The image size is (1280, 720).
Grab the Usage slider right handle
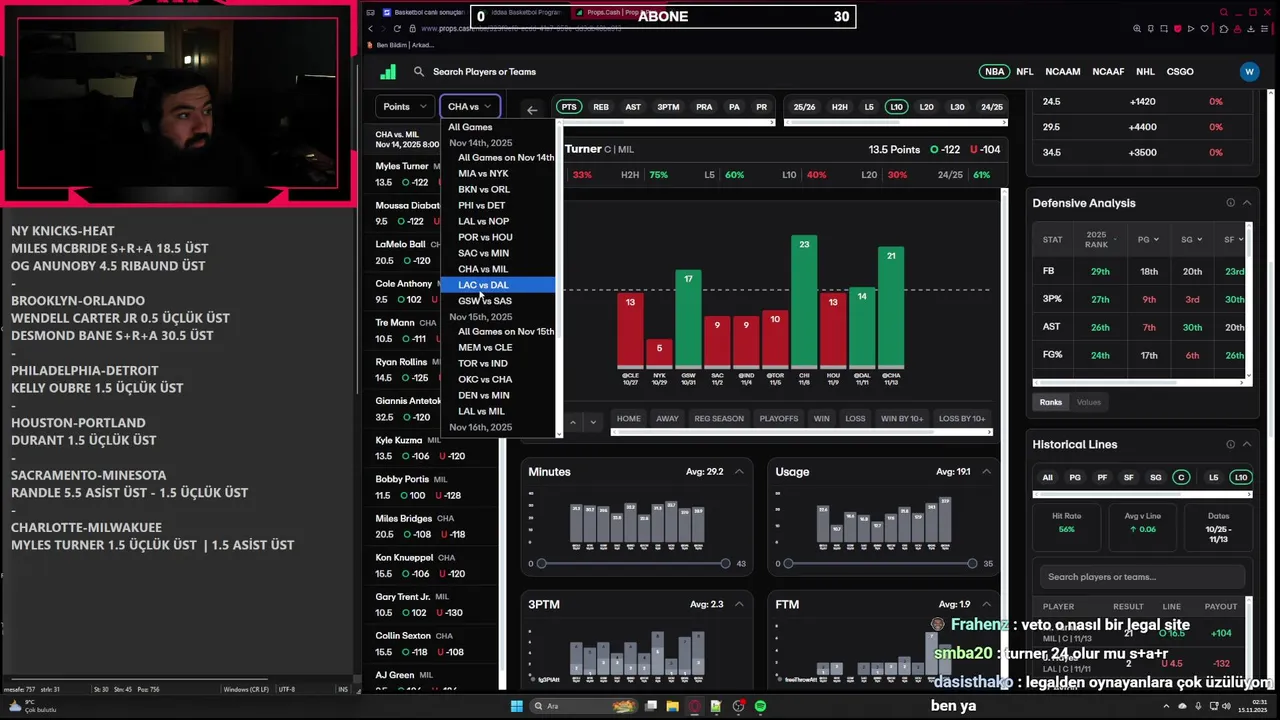click(x=972, y=564)
